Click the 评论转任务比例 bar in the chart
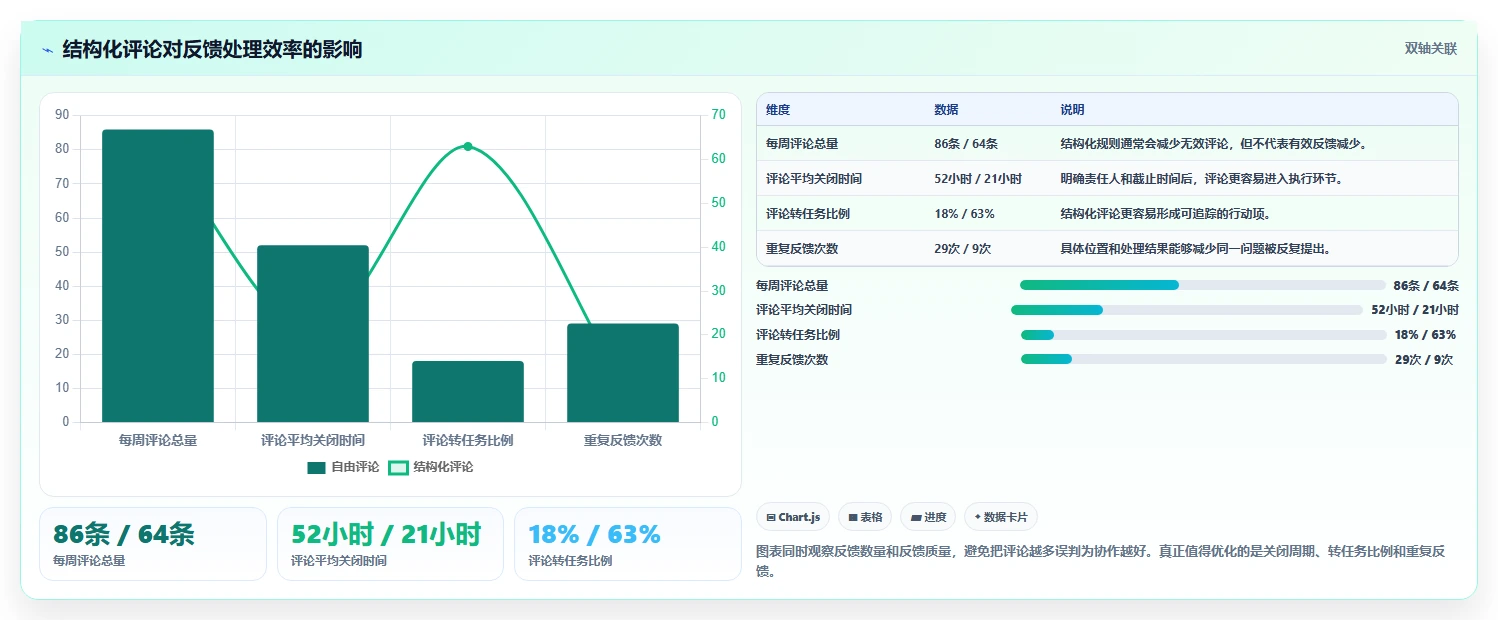The image size is (1498, 620). tap(468, 392)
